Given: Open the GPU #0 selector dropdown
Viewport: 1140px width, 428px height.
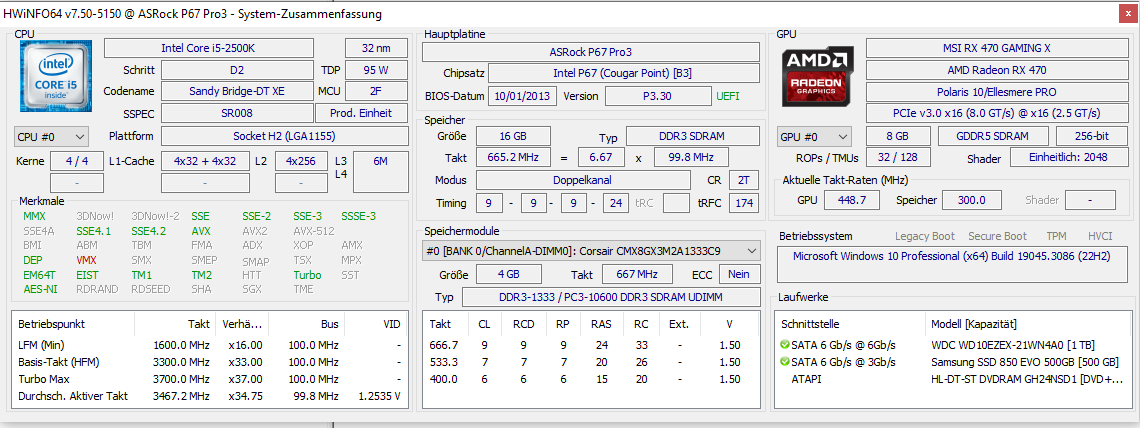Looking at the screenshot, I should (x=815, y=137).
